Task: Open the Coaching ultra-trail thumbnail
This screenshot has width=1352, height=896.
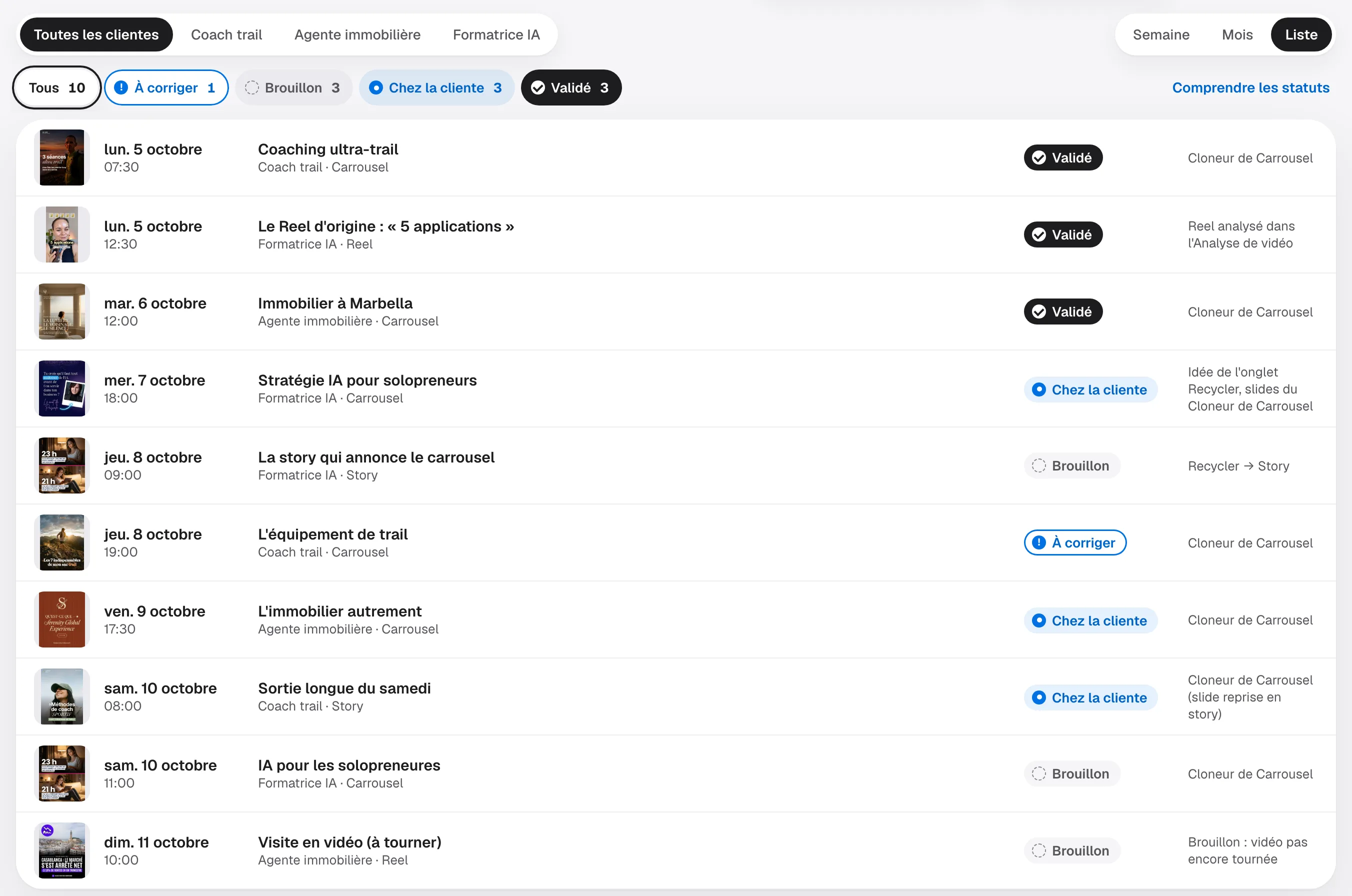Action: tap(61, 157)
